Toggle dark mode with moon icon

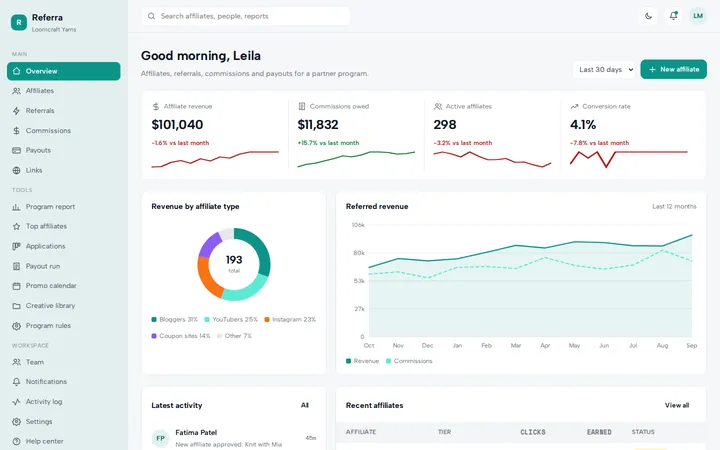tap(648, 16)
